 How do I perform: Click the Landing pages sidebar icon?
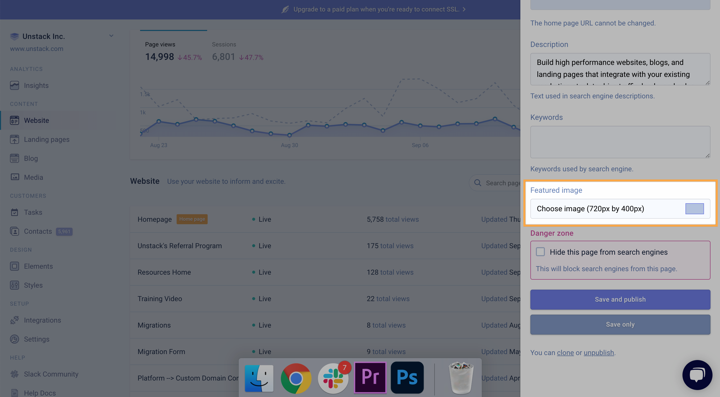pyautogui.click(x=15, y=139)
